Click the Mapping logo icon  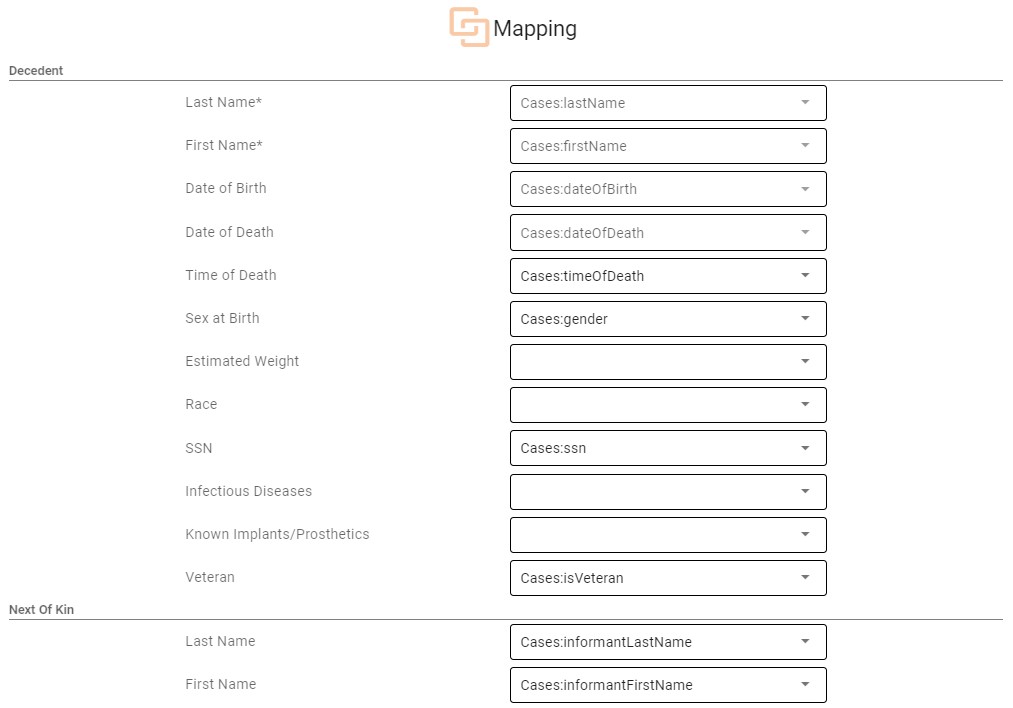(x=468, y=27)
